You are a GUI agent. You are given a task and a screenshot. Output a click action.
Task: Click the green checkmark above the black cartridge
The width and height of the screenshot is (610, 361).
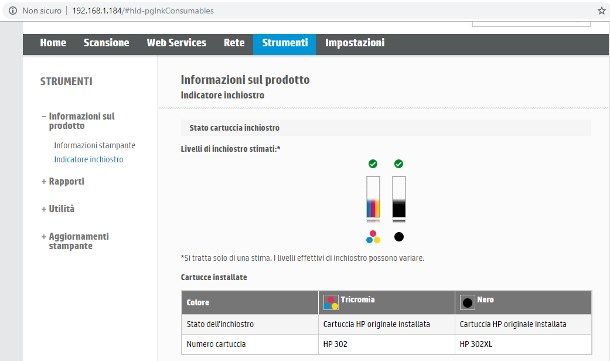(x=398, y=164)
